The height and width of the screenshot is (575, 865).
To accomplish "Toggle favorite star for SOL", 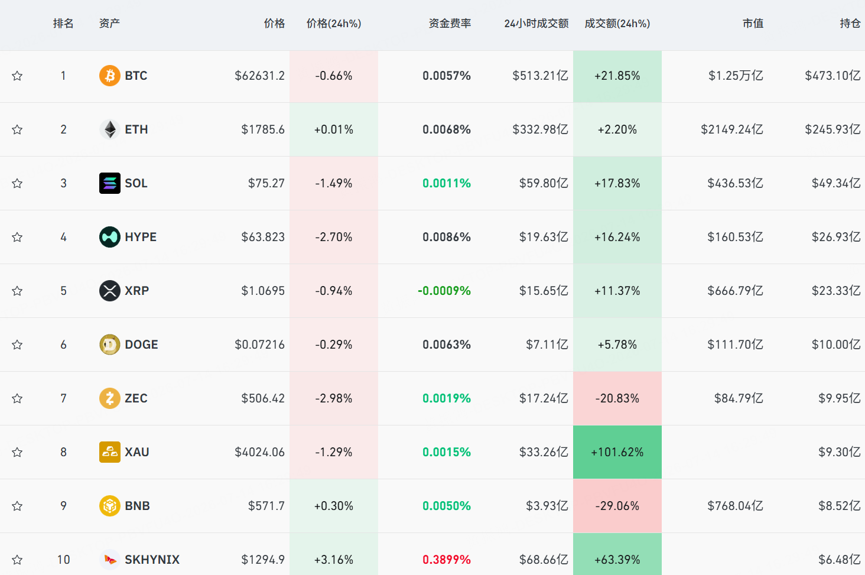I will [17, 184].
